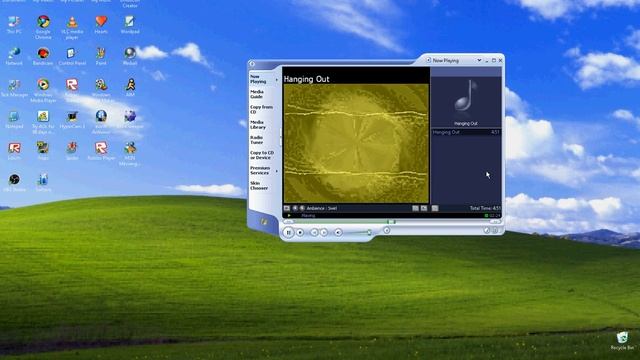Select the Windows Media Player desktop icon
The width and height of the screenshot is (640, 360).
tap(43, 91)
